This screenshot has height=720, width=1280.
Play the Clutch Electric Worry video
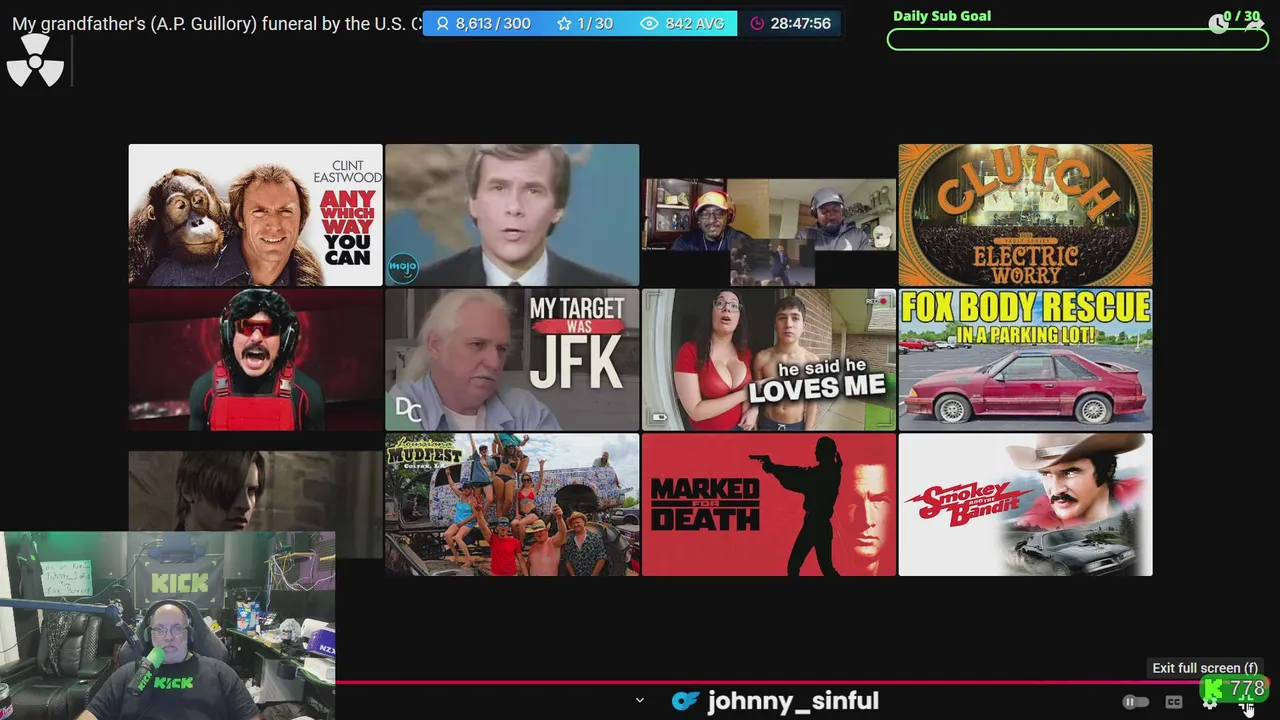click(x=1025, y=215)
